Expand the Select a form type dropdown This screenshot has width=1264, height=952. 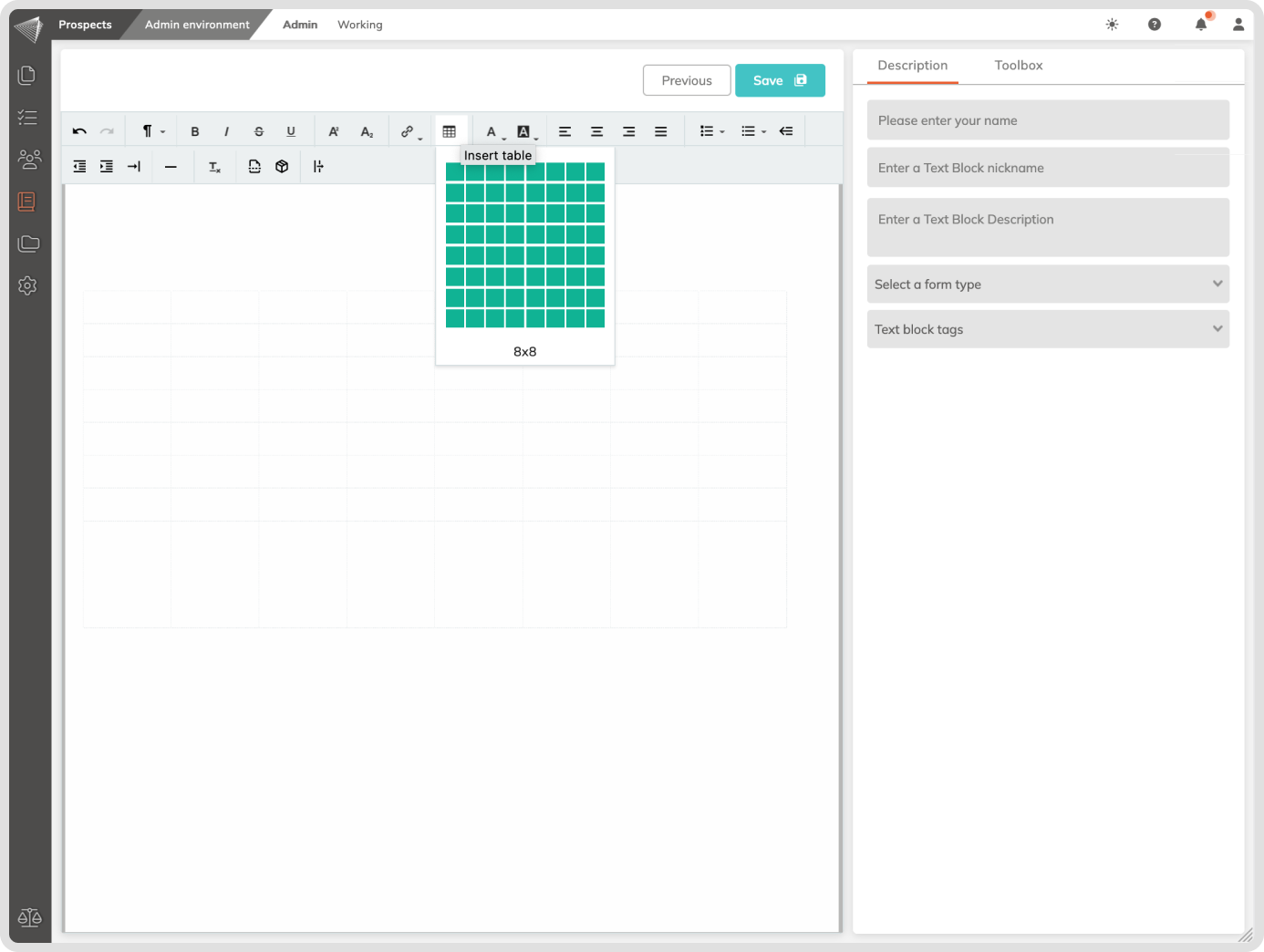tap(1047, 285)
